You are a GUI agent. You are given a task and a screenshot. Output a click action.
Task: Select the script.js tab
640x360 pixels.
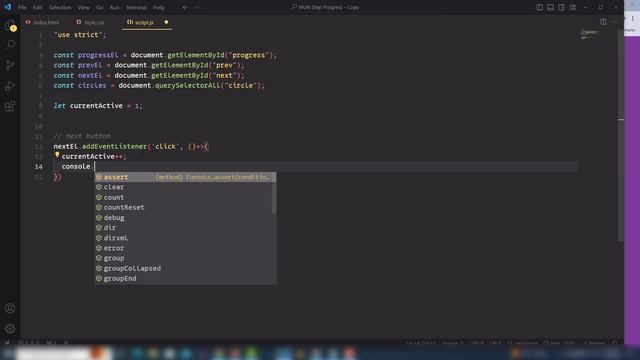144,22
